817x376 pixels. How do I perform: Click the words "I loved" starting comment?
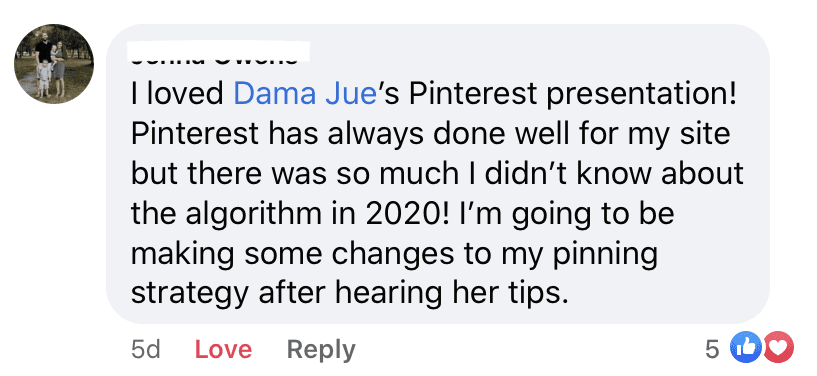click(x=177, y=93)
